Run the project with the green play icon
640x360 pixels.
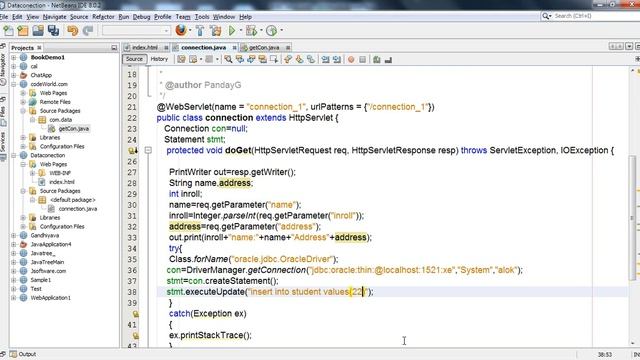232,31
